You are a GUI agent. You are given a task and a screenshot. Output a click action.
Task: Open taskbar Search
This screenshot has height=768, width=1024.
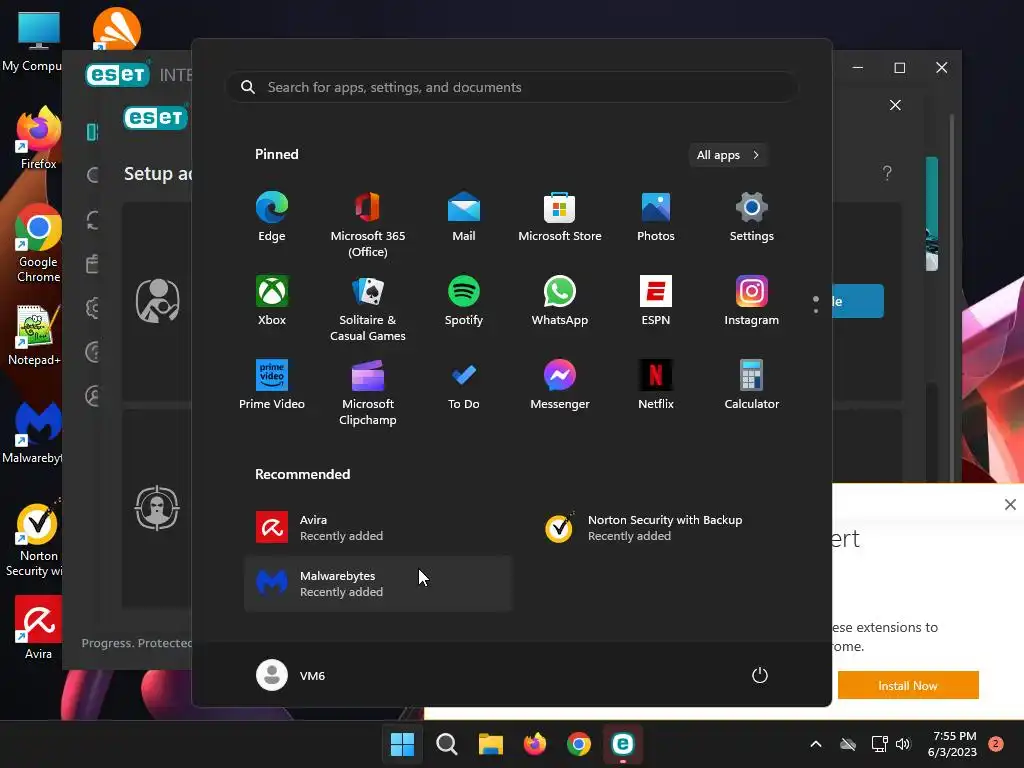(447, 744)
